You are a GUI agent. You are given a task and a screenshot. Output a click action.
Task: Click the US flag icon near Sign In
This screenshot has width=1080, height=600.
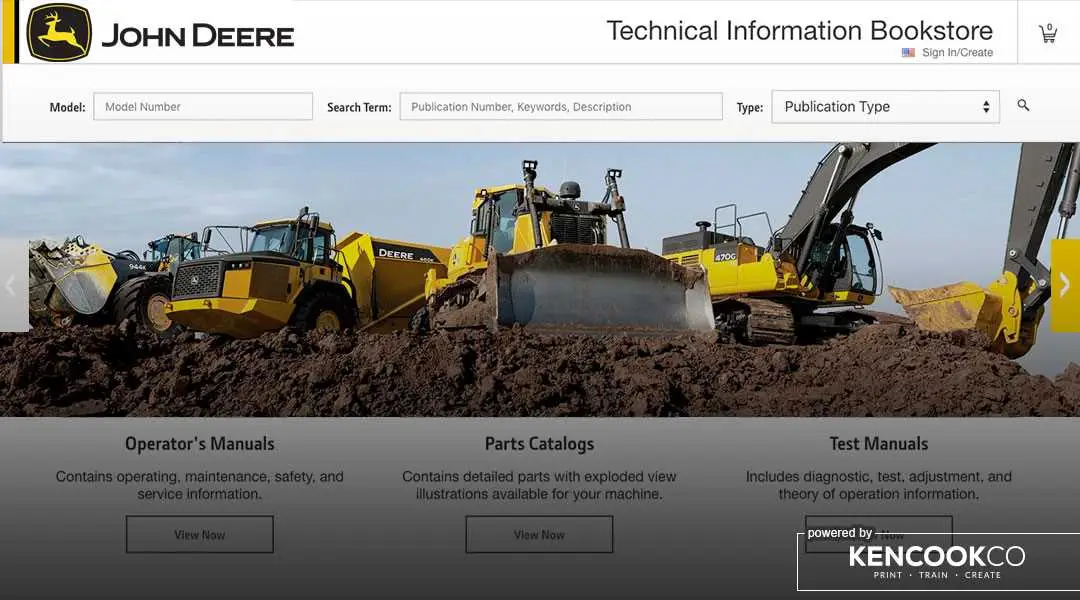pyautogui.click(x=908, y=52)
